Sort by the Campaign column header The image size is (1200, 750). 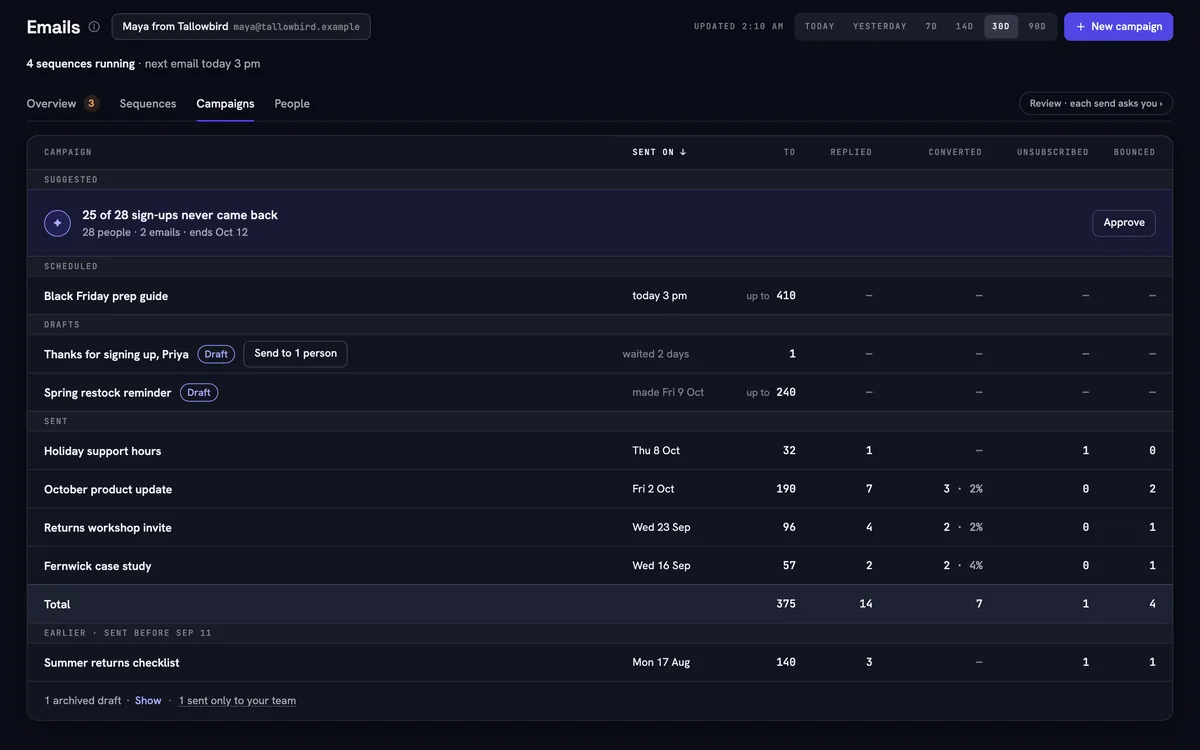point(68,152)
